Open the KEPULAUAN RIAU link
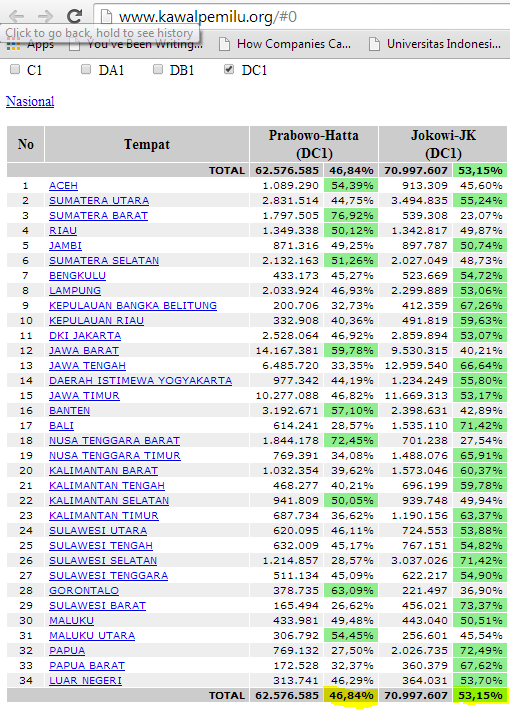The image size is (510, 709). pyautogui.click(x=96, y=320)
